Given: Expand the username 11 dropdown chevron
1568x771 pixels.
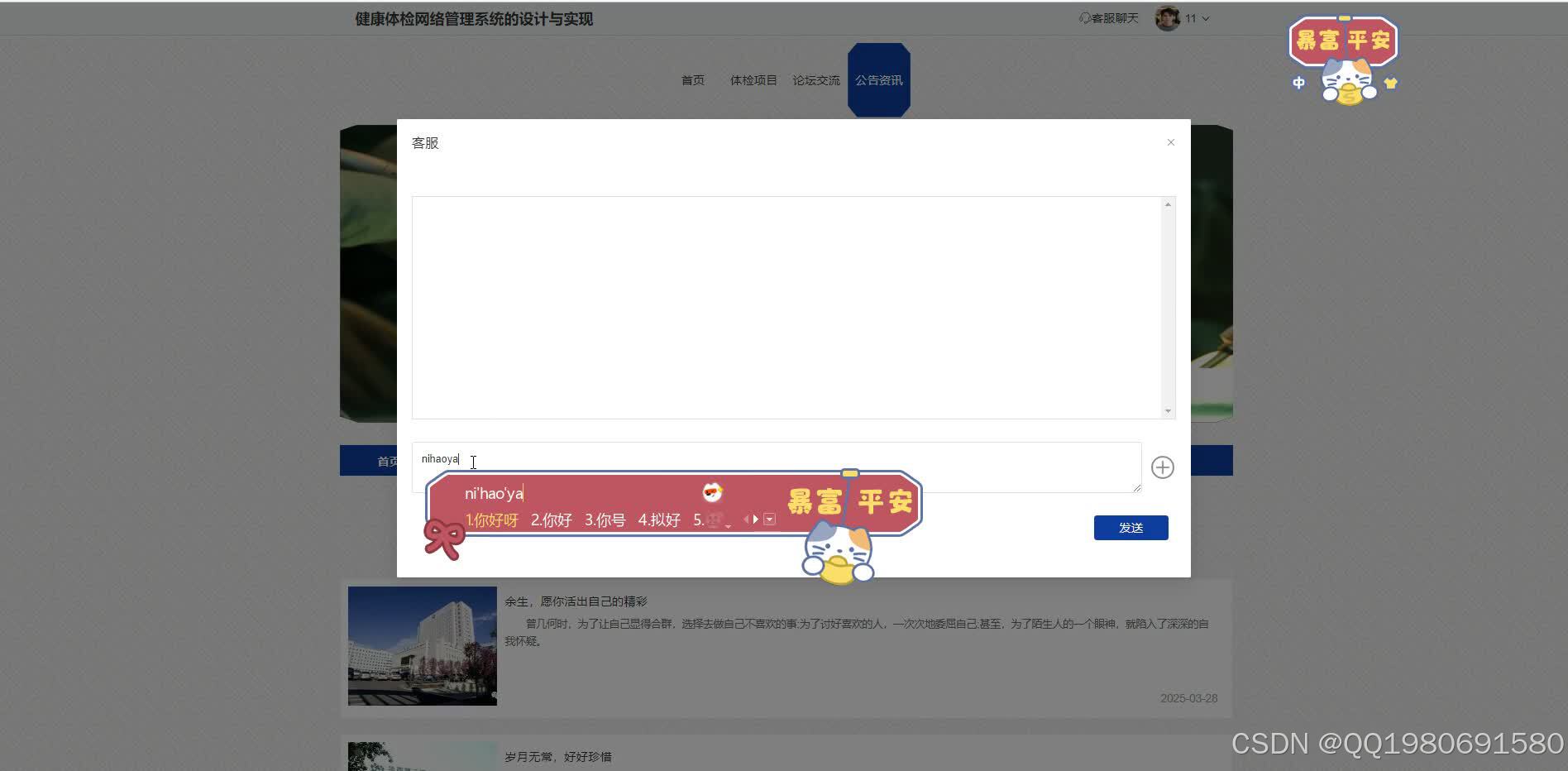Looking at the screenshot, I should [x=1206, y=18].
